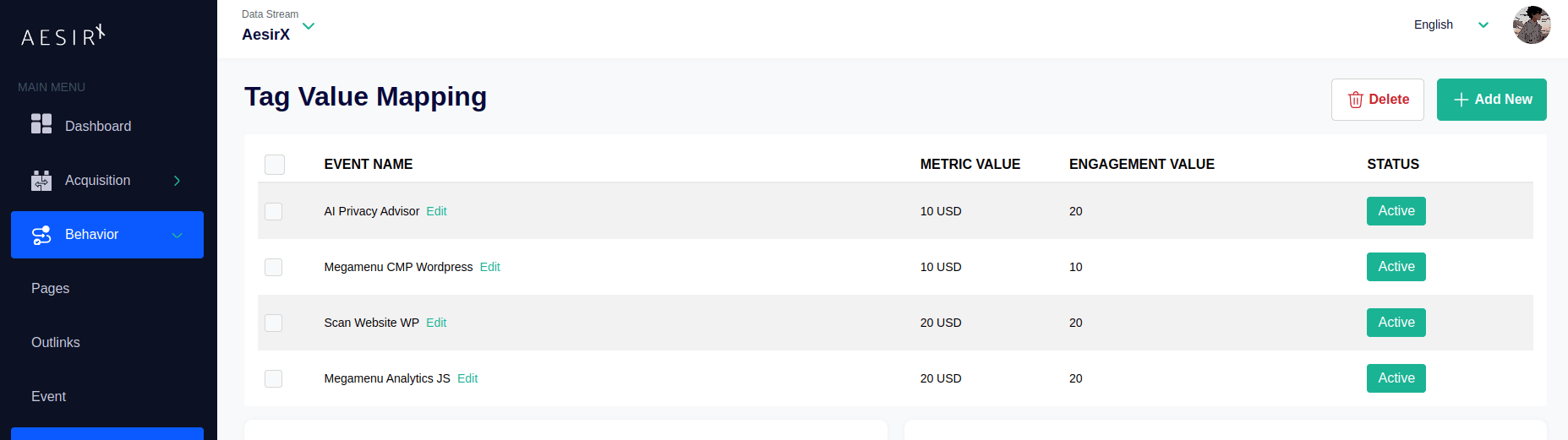Screen dimensions: 1568x440
Task: Expand the Acquisition submenu chevron
Action: point(177,181)
